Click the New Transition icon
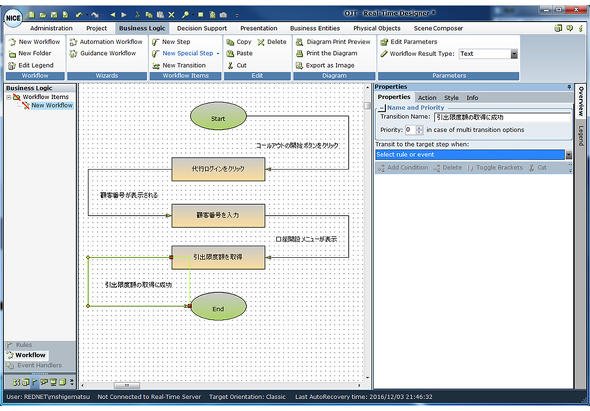 156,65
